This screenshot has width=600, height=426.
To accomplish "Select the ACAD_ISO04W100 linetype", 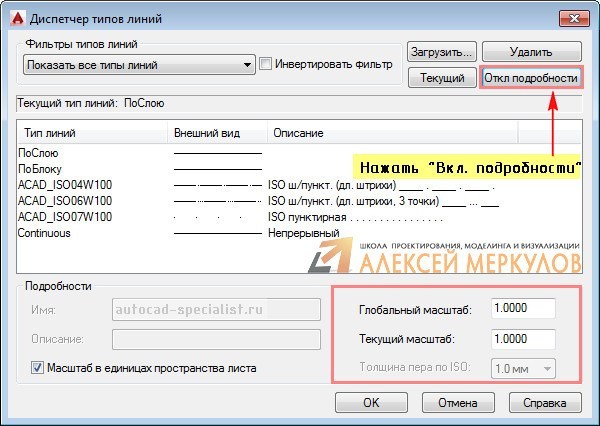I will pos(65,185).
